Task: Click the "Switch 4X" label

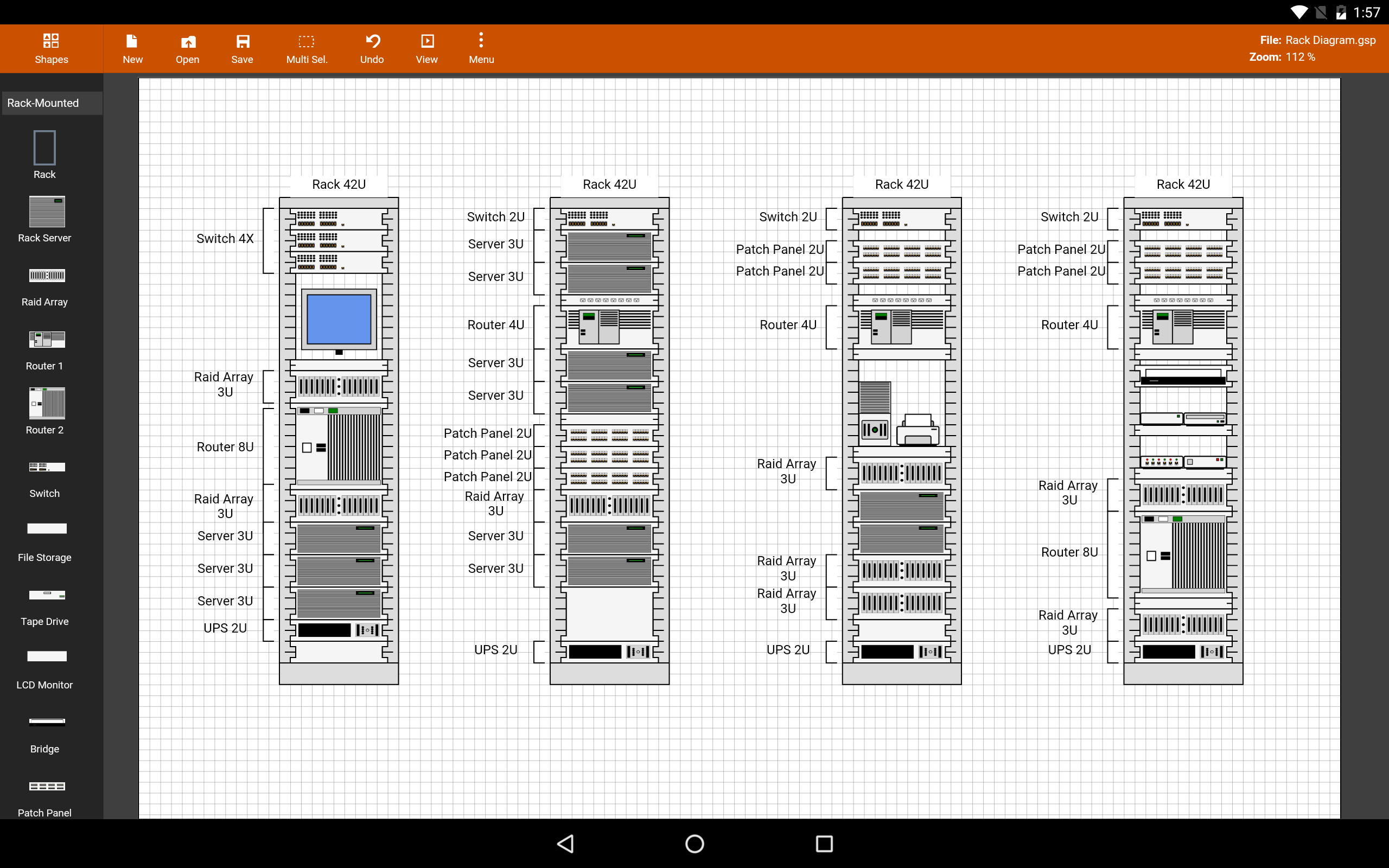Action: [x=225, y=239]
